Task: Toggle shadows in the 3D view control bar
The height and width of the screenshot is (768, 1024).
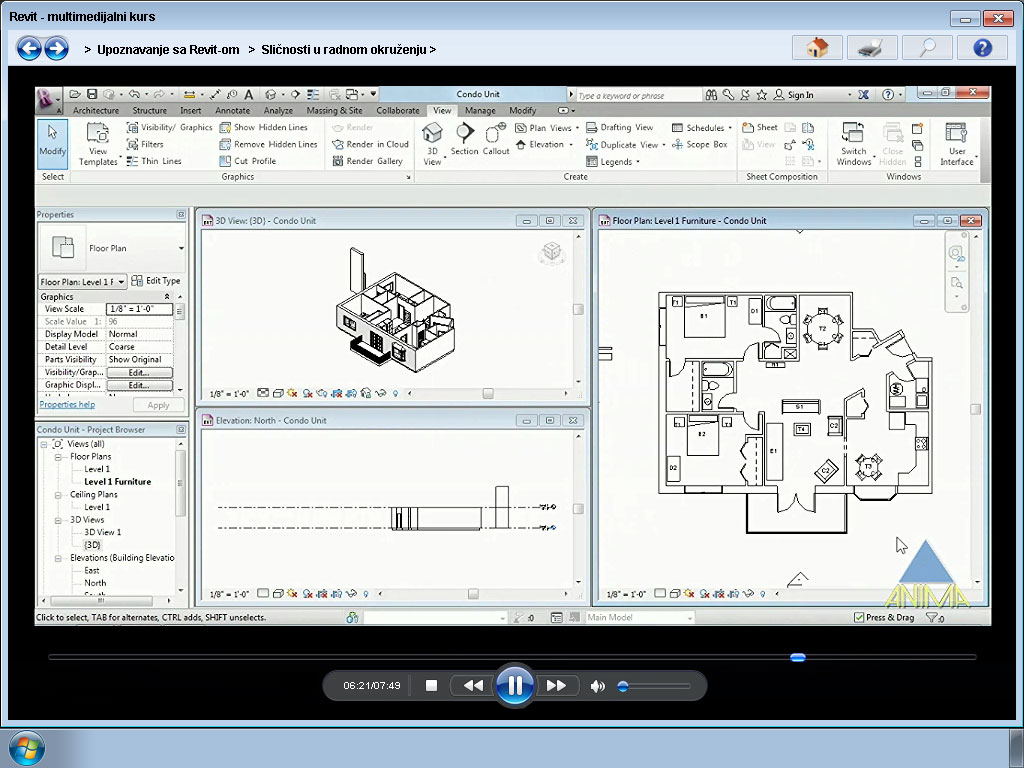Action: pyautogui.click(x=307, y=390)
